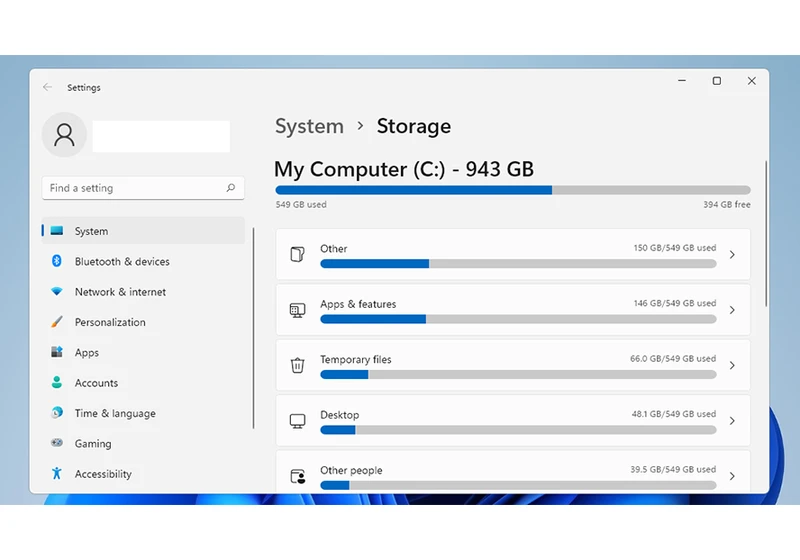Expand the Other people chevron

[732, 476]
